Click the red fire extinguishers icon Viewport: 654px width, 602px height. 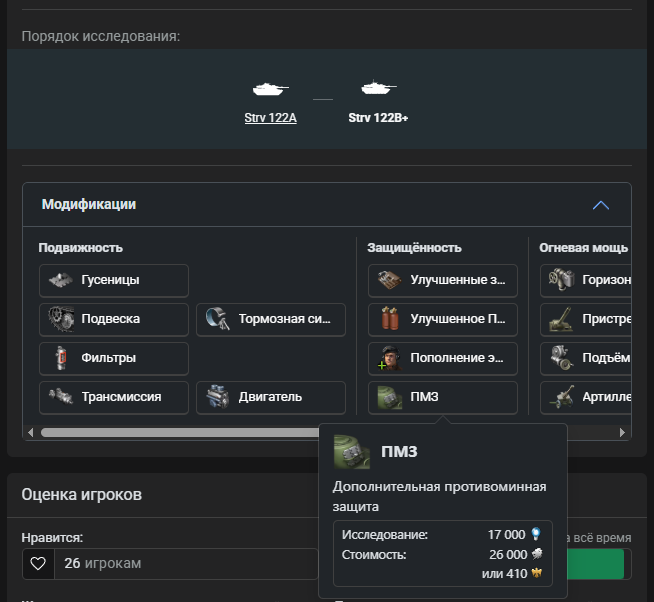(390, 319)
